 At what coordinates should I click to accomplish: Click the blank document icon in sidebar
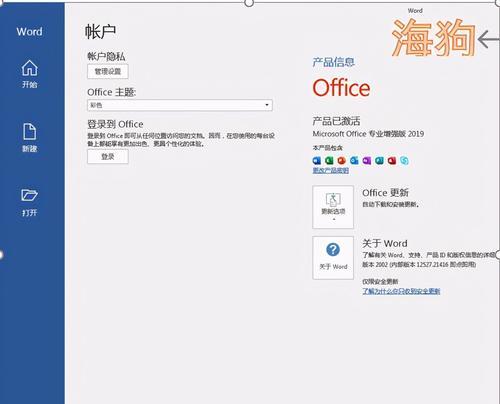pyautogui.click(x=30, y=131)
